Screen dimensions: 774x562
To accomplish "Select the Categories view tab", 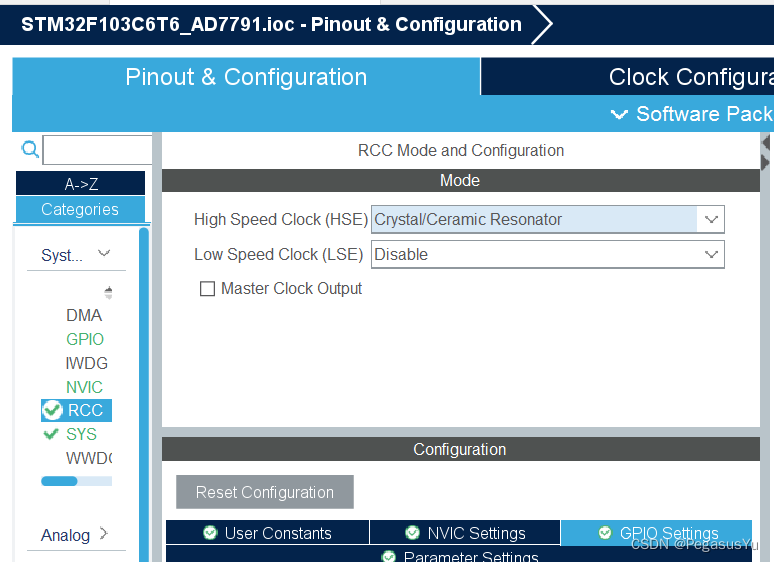I will (x=80, y=209).
